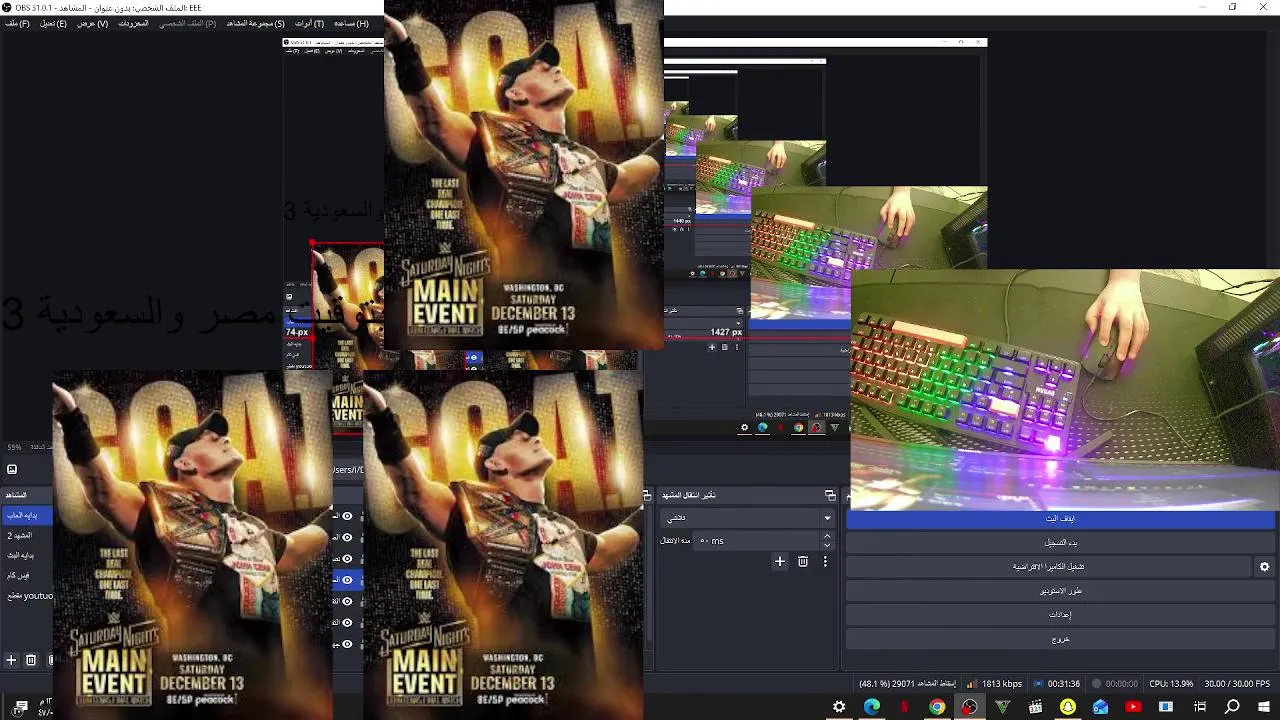Open the المعروضات docks menu
1280x720 pixels.
(133, 23)
